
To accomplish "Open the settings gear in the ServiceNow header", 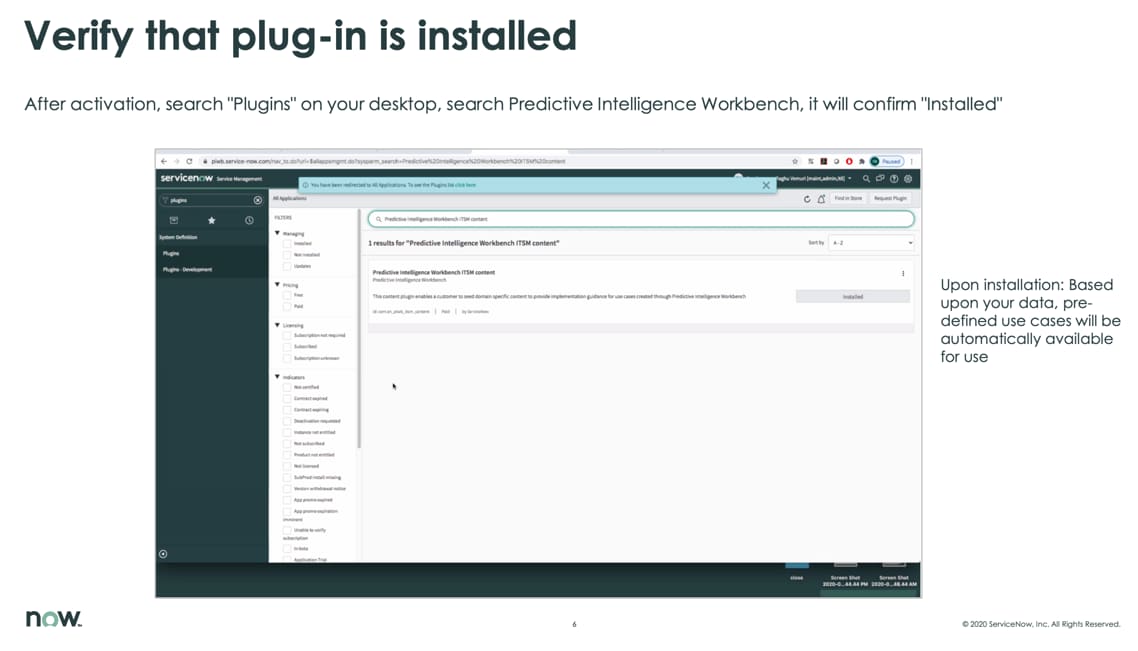I will [908, 178].
